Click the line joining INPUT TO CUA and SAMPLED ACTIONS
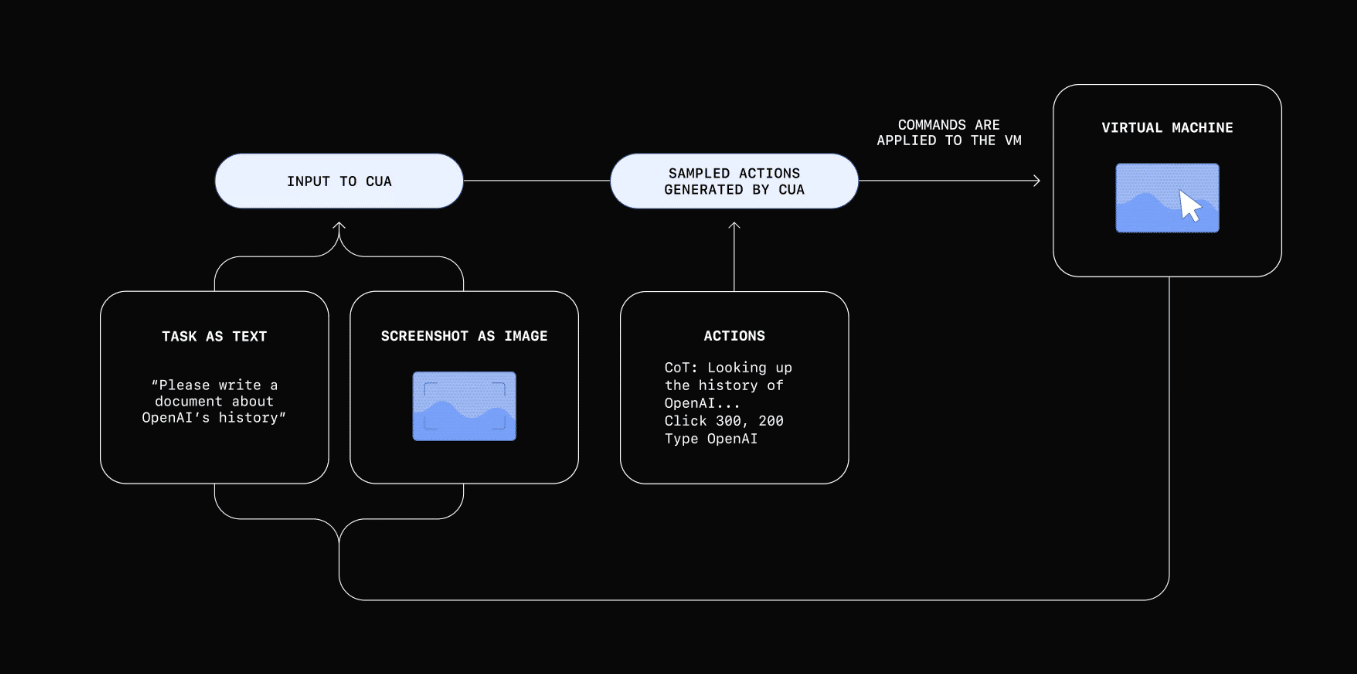The width and height of the screenshot is (1357, 674). [x=536, y=181]
